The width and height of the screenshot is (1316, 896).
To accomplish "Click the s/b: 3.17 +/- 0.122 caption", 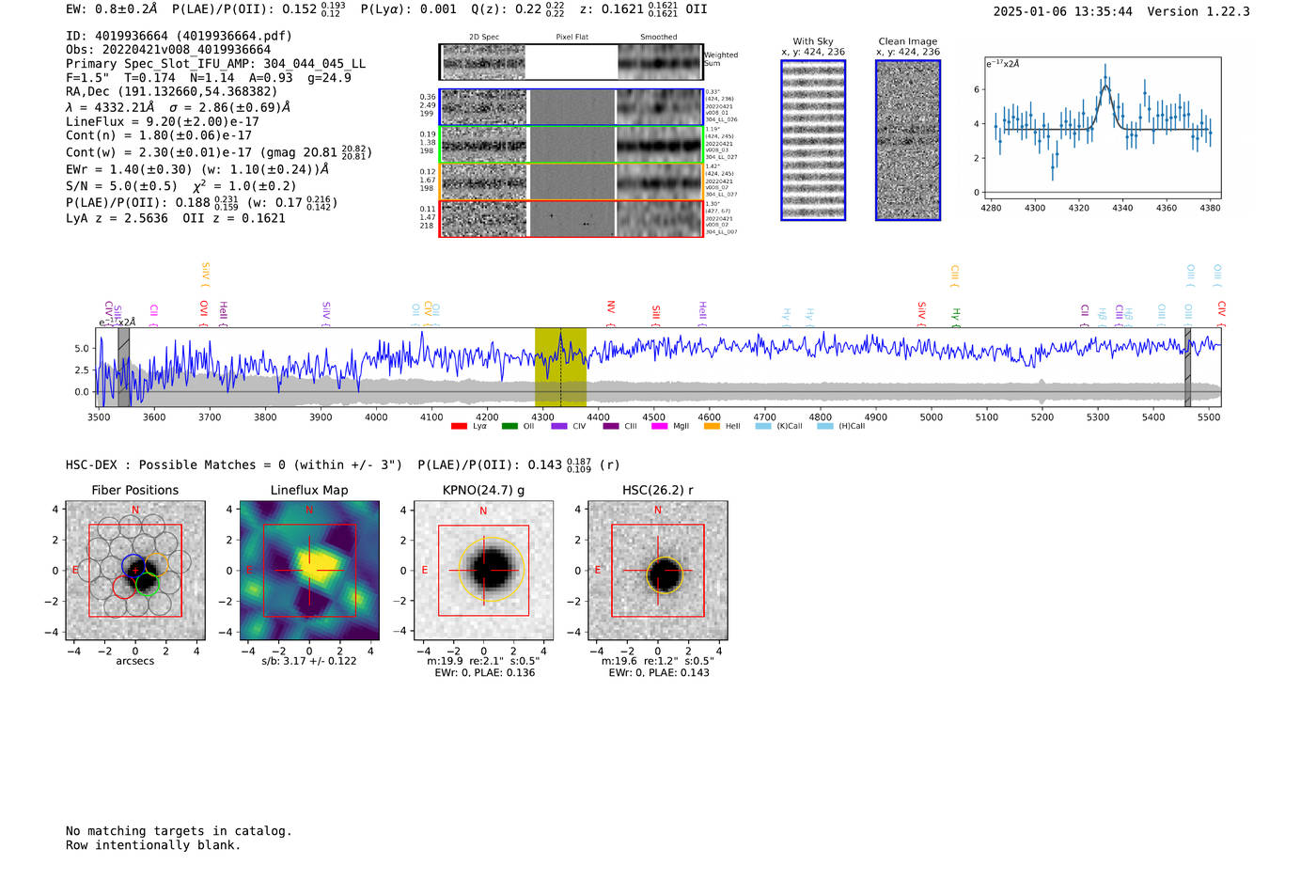I will (x=309, y=661).
